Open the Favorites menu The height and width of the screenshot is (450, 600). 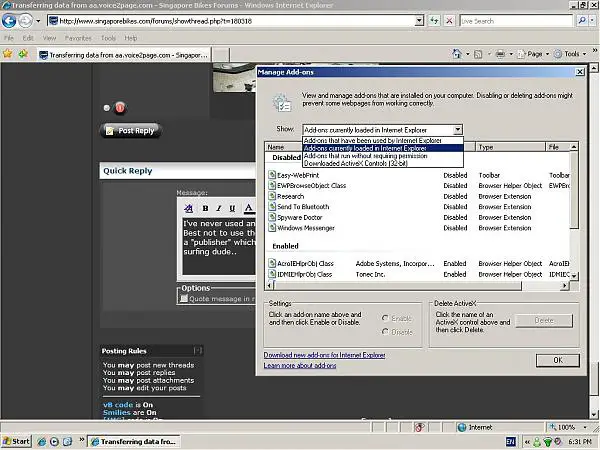coord(78,38)
